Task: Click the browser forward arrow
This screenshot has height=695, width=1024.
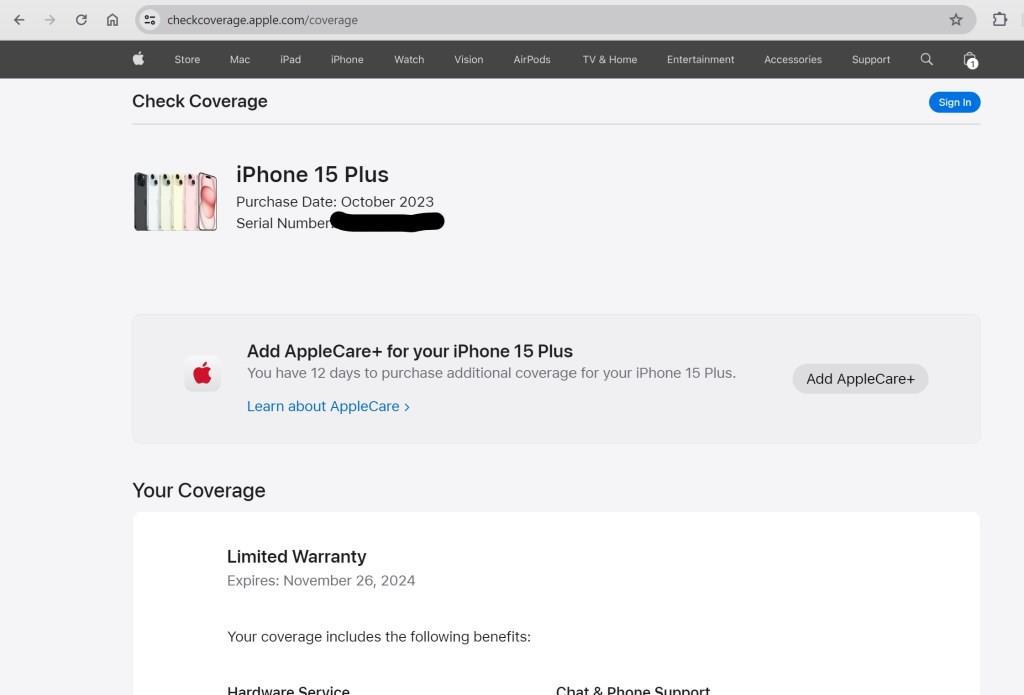Action: coord(50,20)
